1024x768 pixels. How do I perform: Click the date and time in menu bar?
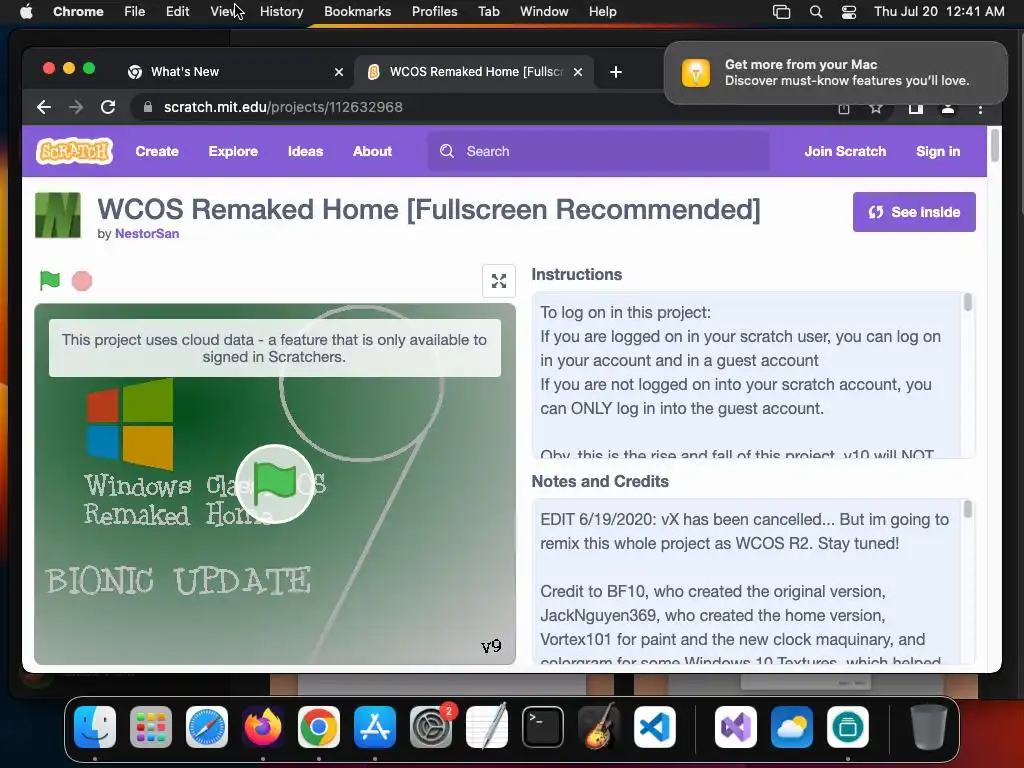[x=939, y=11]
